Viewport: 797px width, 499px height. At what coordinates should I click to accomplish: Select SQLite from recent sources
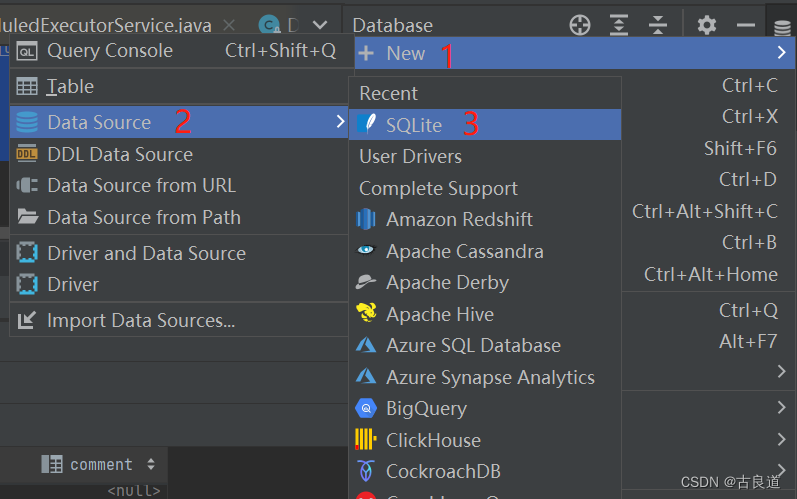485,124
